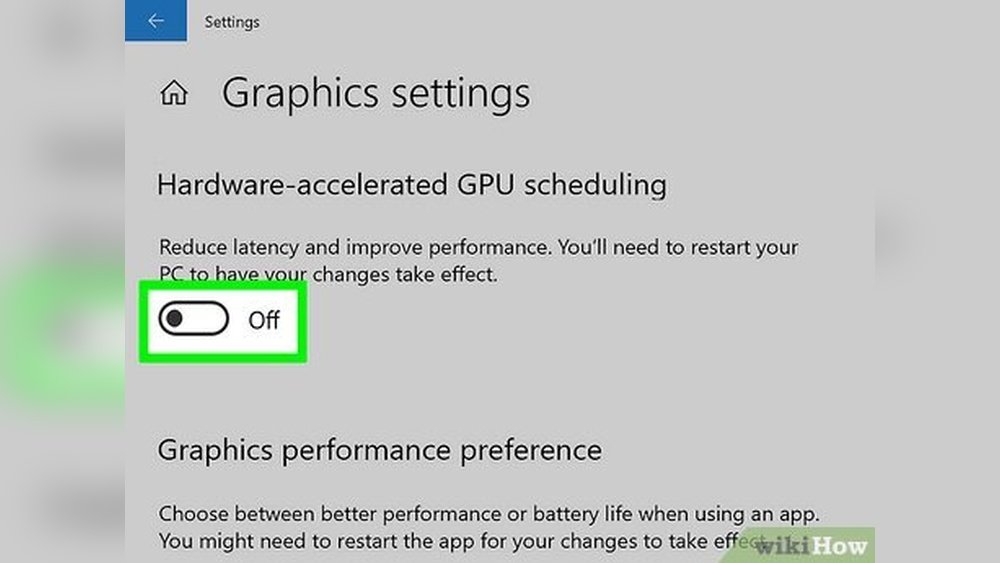Click the wikiHow watermark logo
1000x563 pixels.
[811, 546]
